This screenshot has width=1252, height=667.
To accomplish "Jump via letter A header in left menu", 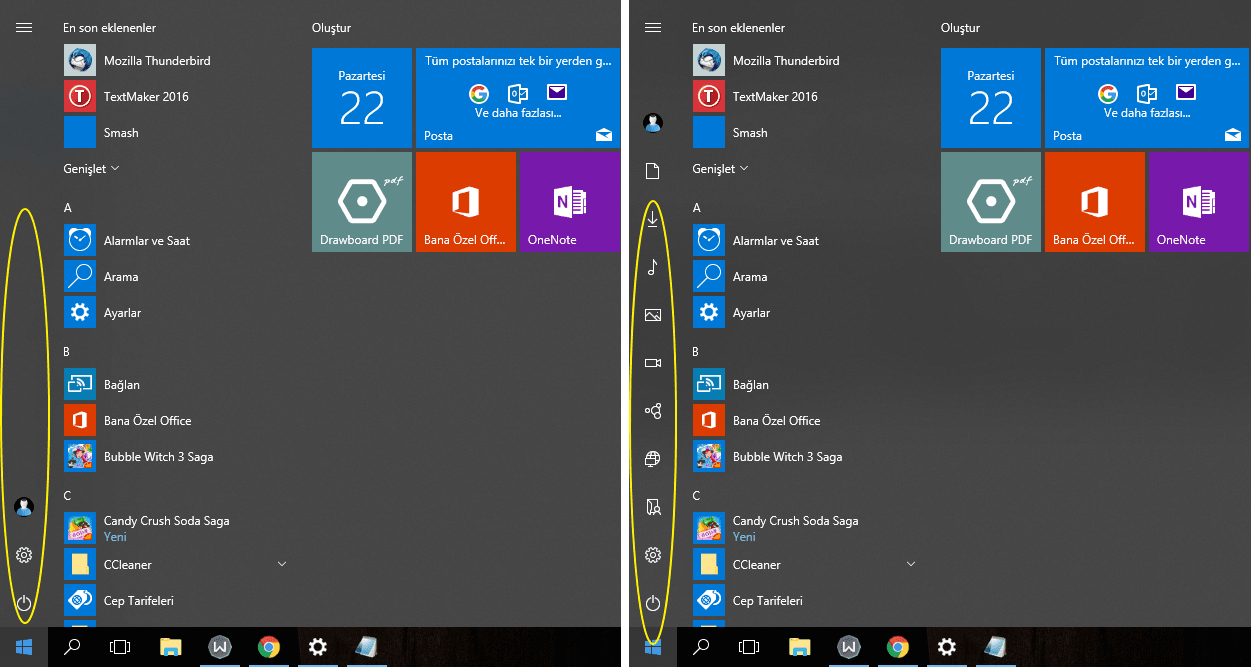I will pyautogui.click(x=68, y=208).
